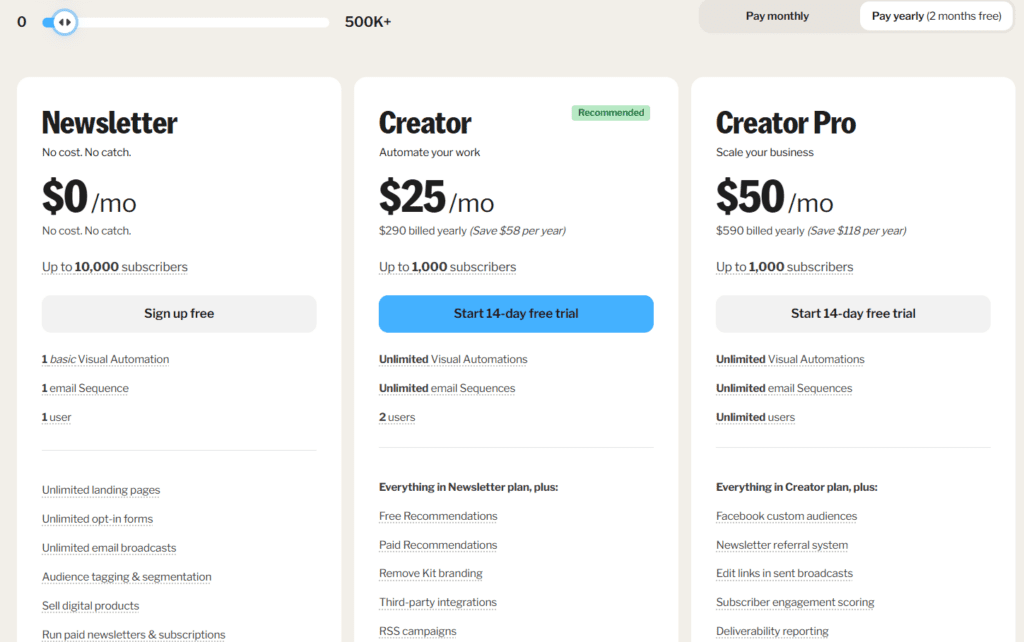Open Newsletter referral system link

(x=782, y=545)
